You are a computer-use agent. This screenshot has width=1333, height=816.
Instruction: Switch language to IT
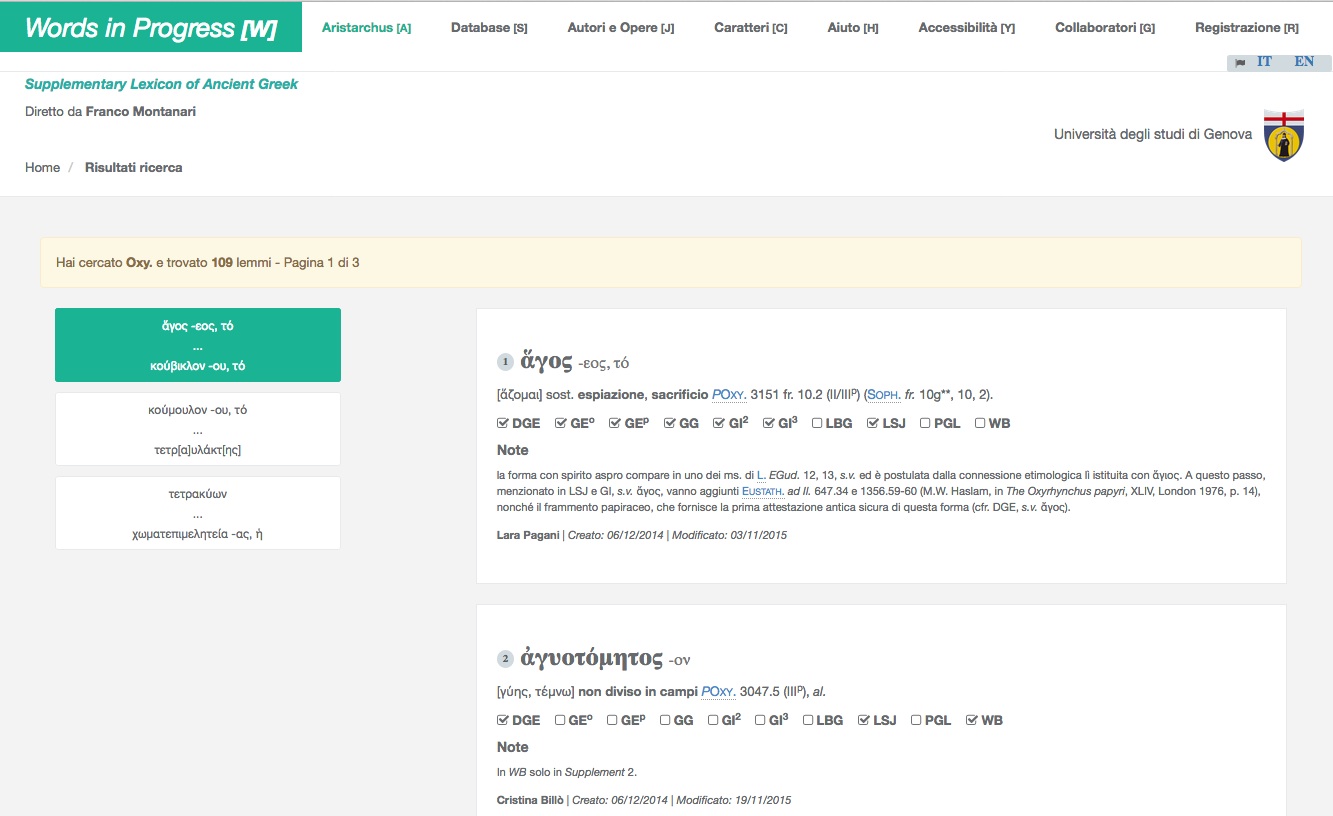coord(1264,62)
